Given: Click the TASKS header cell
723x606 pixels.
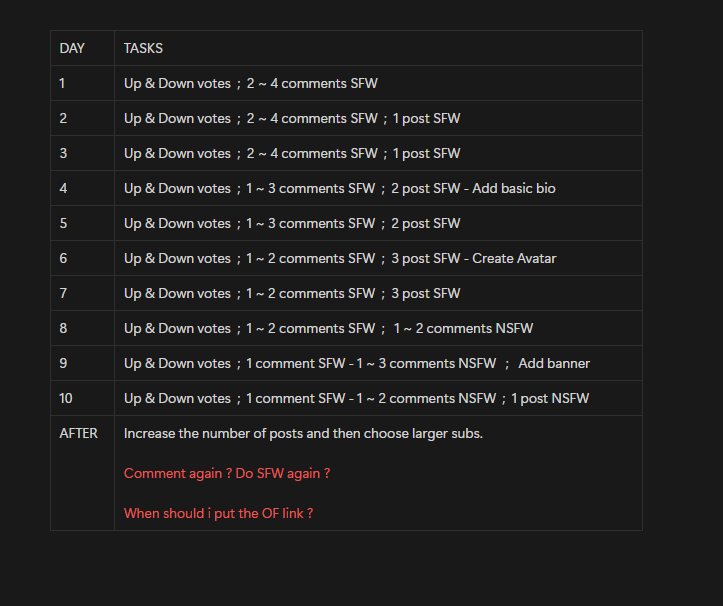Looking at the screenshot, I should tap(378, 48).
